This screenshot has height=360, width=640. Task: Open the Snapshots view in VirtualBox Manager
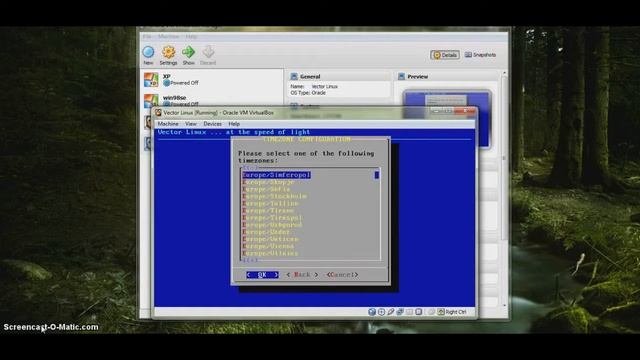pos(480,55)
